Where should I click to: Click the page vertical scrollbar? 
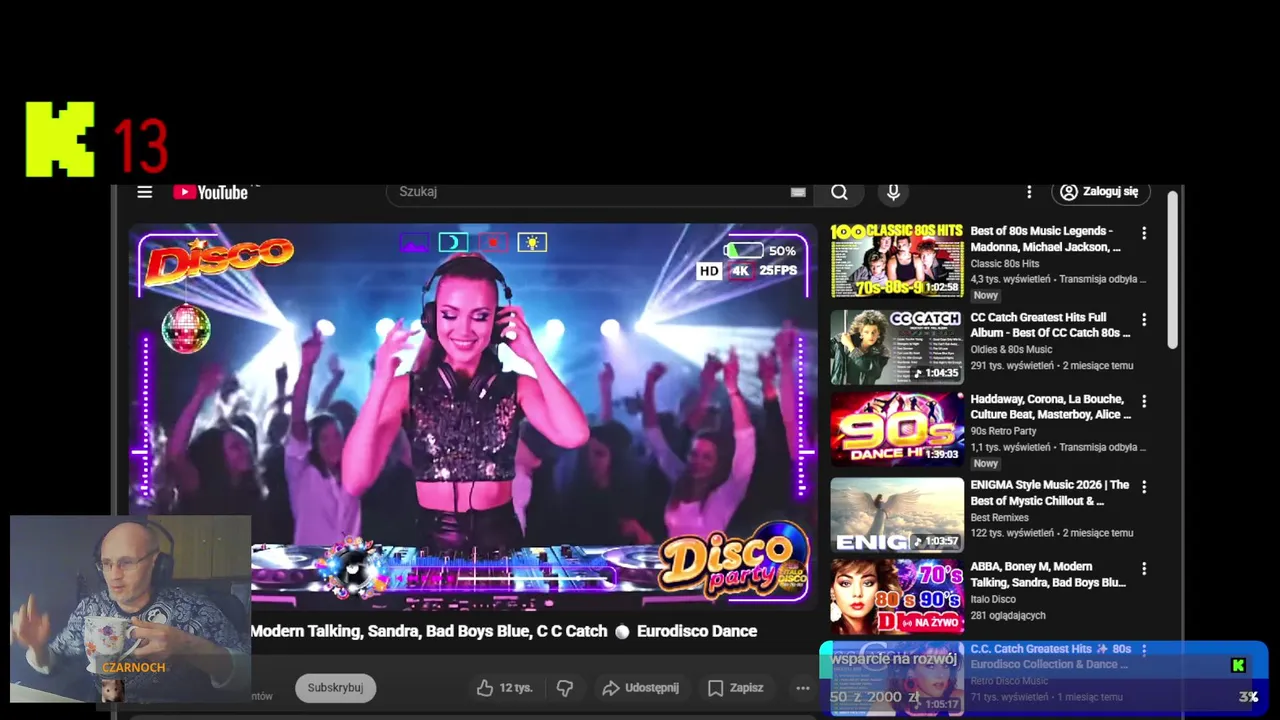1173,270
